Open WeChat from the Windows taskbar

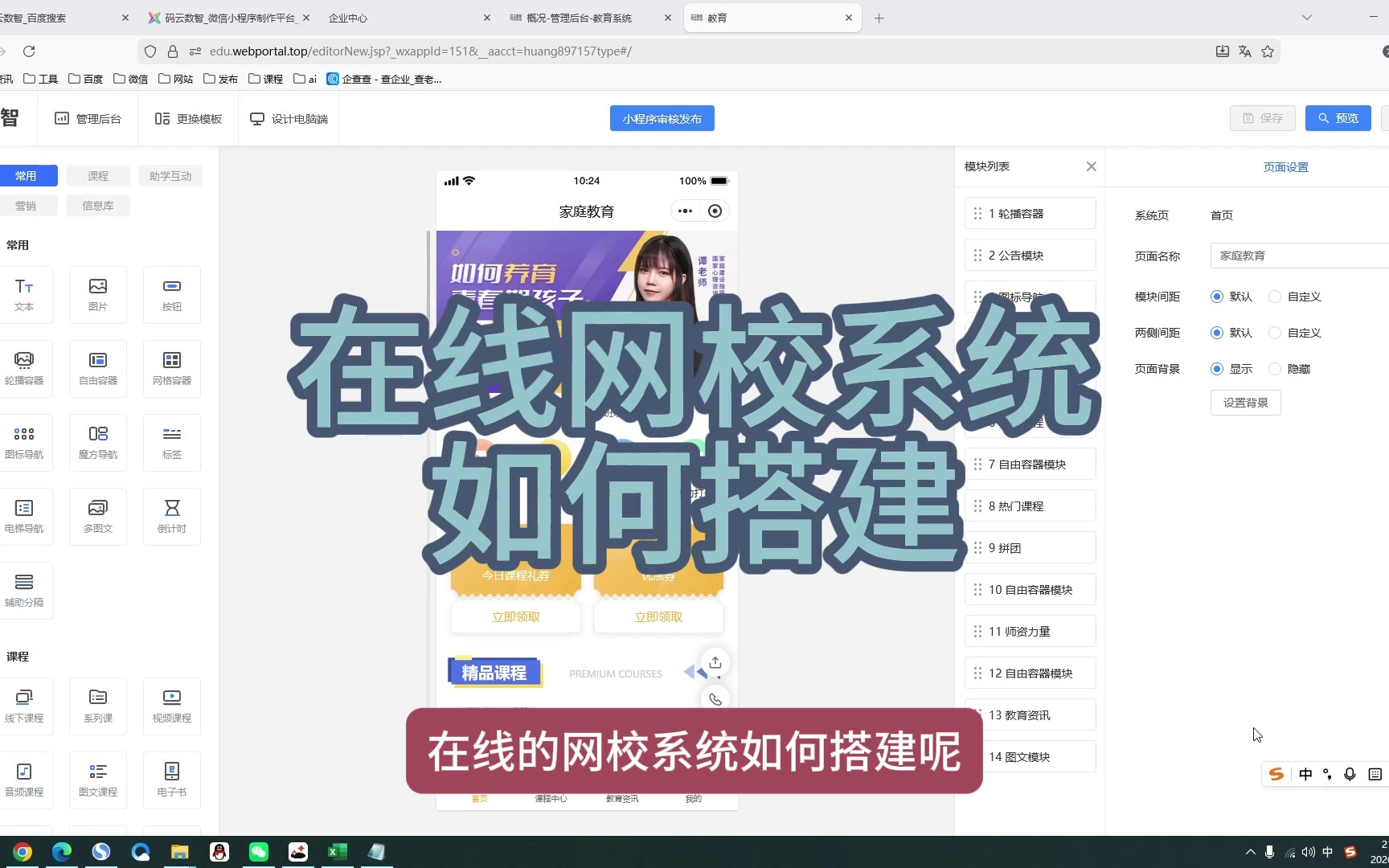(259, 852)
